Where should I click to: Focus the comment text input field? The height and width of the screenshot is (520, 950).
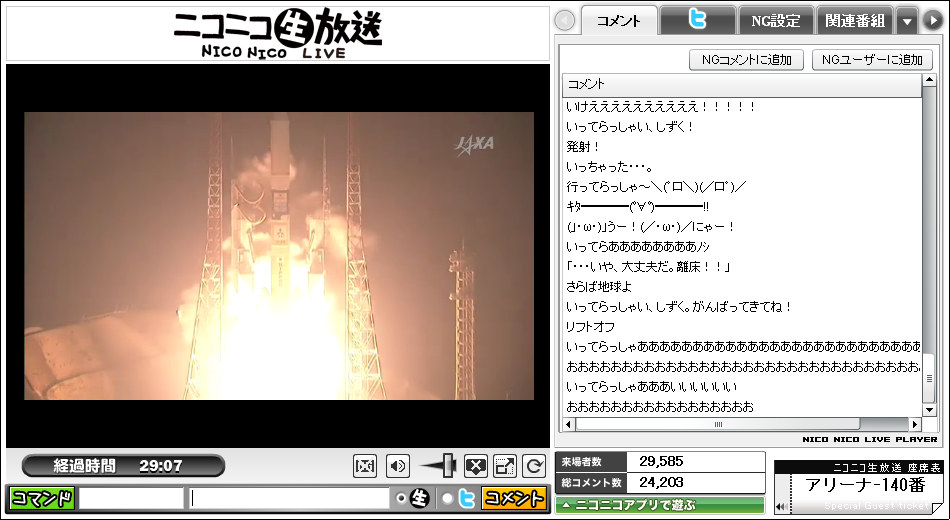[288, 498]
